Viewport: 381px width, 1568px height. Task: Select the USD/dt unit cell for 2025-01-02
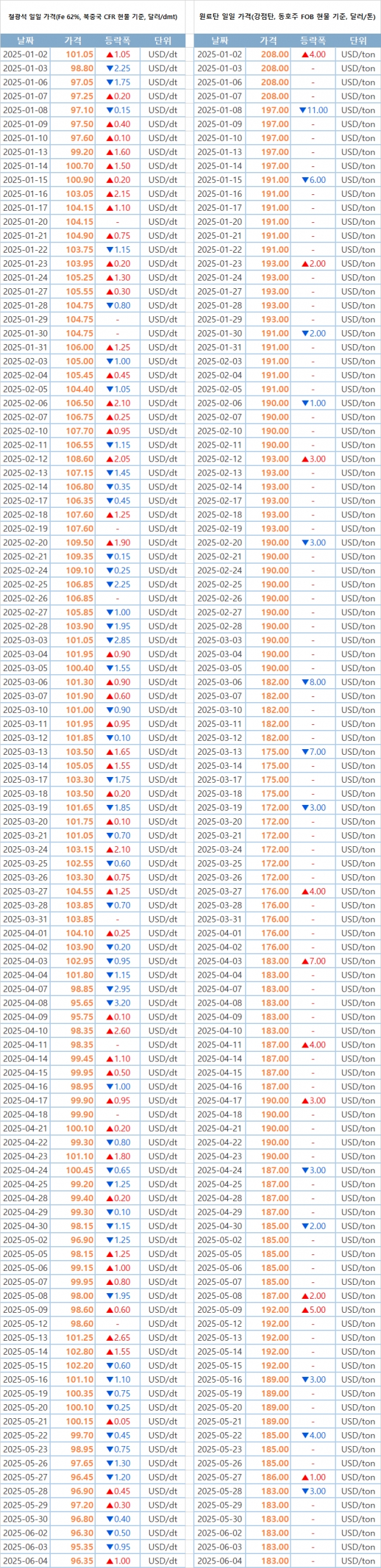pyautogui.click(x=163, y=55)
